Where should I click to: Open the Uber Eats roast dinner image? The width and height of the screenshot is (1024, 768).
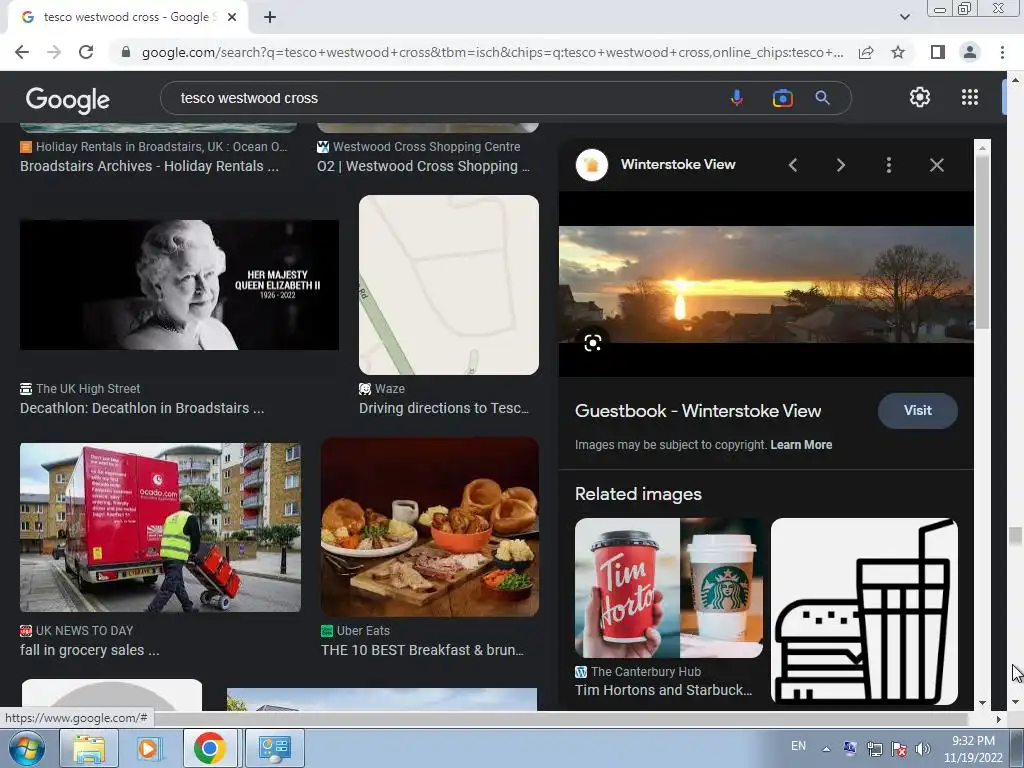430,528
